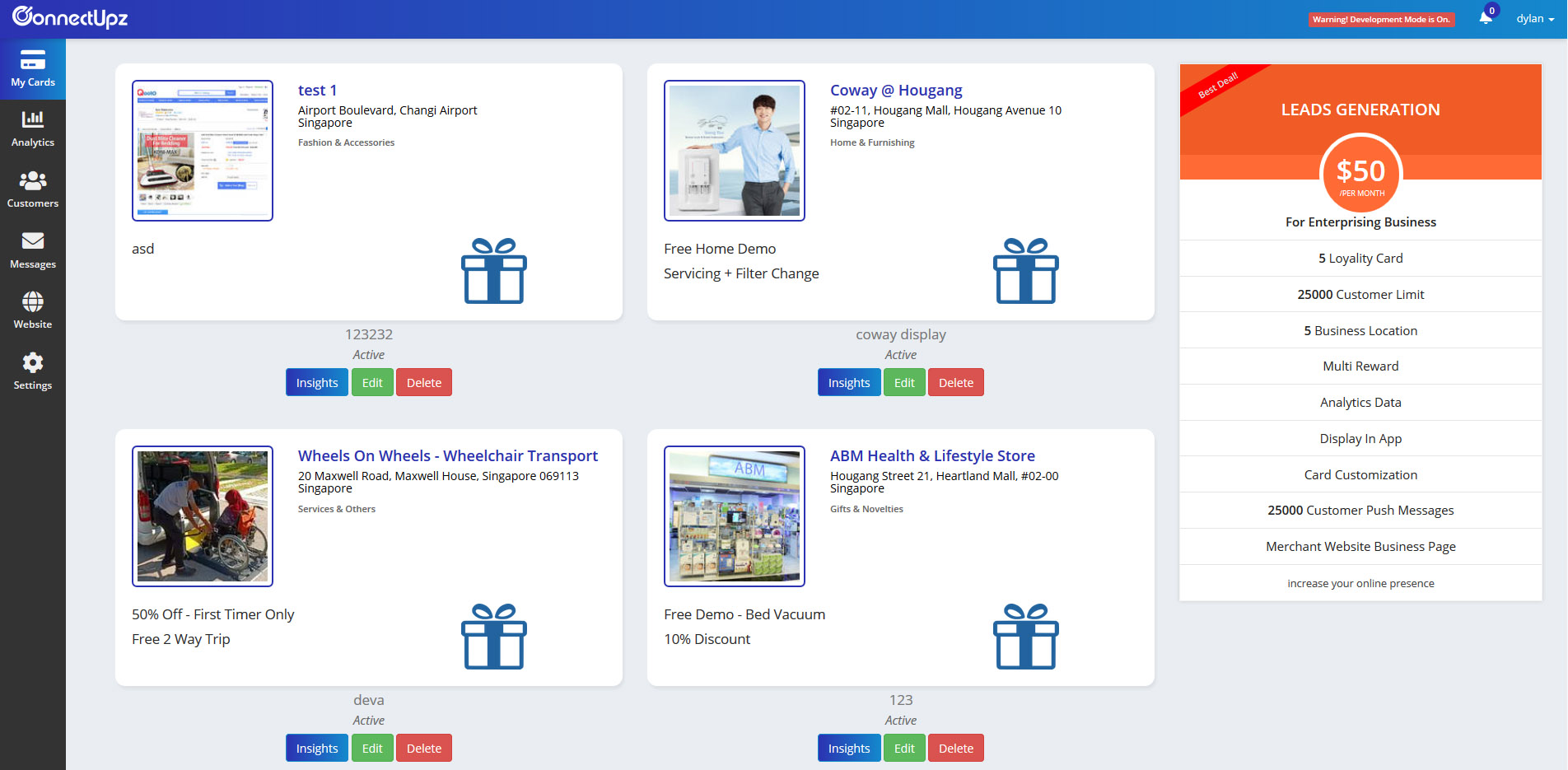The height and width of the screenshot is (770, 1568).
Task: Click the 'Home & Furnishing' category label
Action: 872,142
